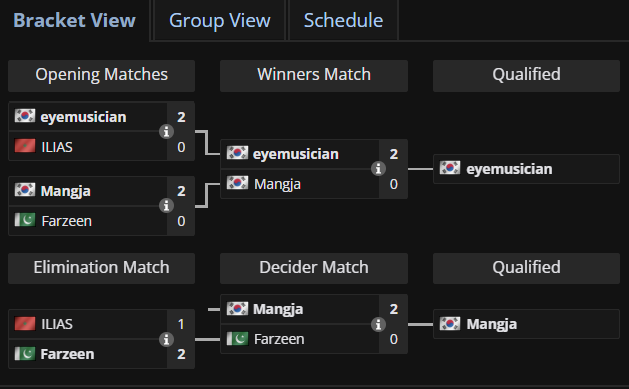
Task: Click Mangja name in Winners Match
Action: click(277, 184)
